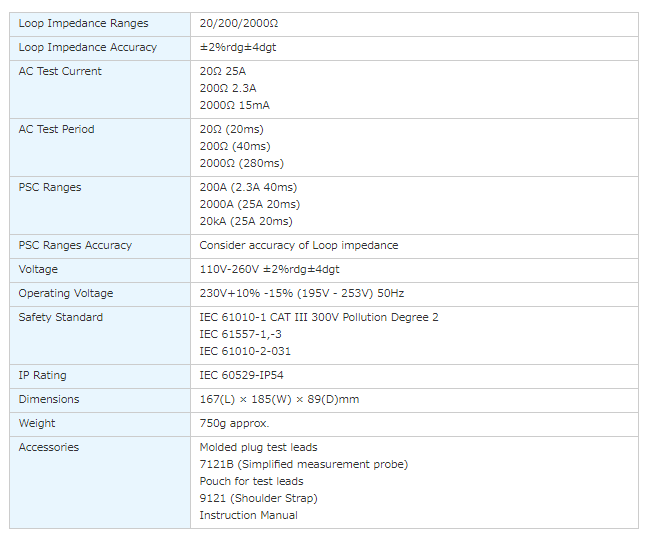Select the 9121 (Shoulder Strap) accessory line
The width and height of the screenshot is (649, 538).
tap(258, 498)
